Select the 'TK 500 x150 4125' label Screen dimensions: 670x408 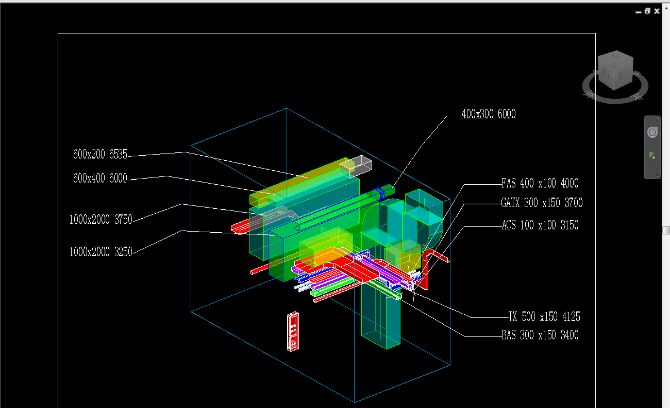544,317
